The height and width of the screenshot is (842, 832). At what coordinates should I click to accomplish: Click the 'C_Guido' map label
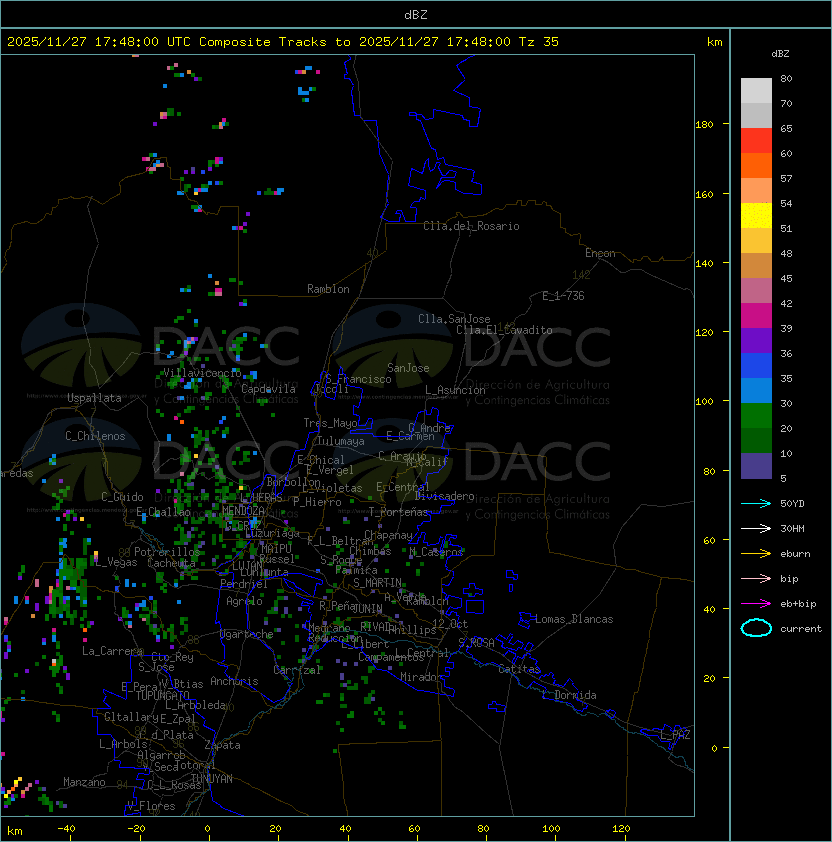[122, 497]
